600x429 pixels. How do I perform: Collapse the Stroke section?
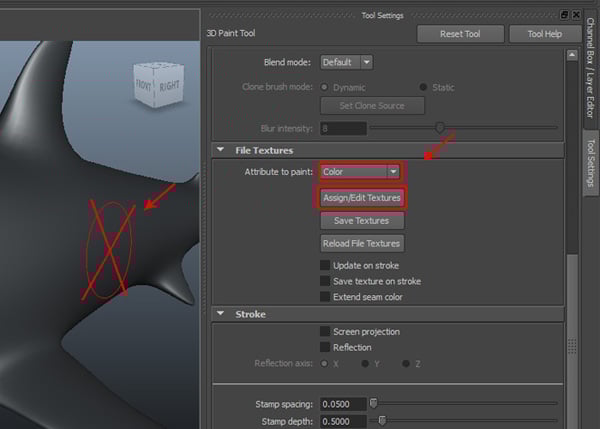(220, 314)
